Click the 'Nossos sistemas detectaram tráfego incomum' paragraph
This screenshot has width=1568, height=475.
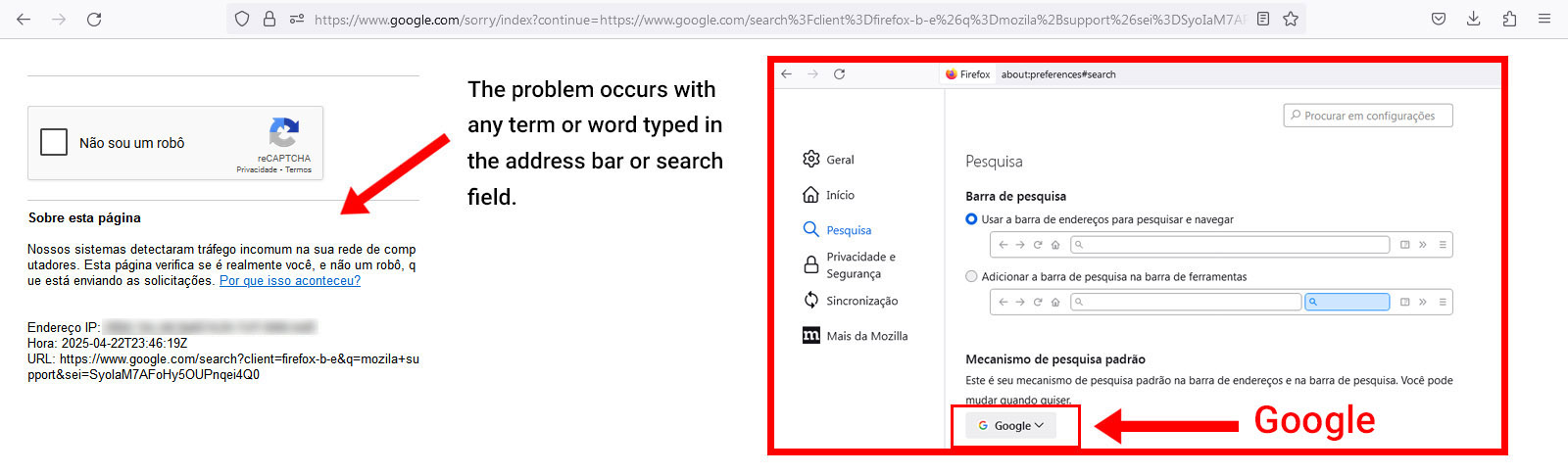(221, 265)
